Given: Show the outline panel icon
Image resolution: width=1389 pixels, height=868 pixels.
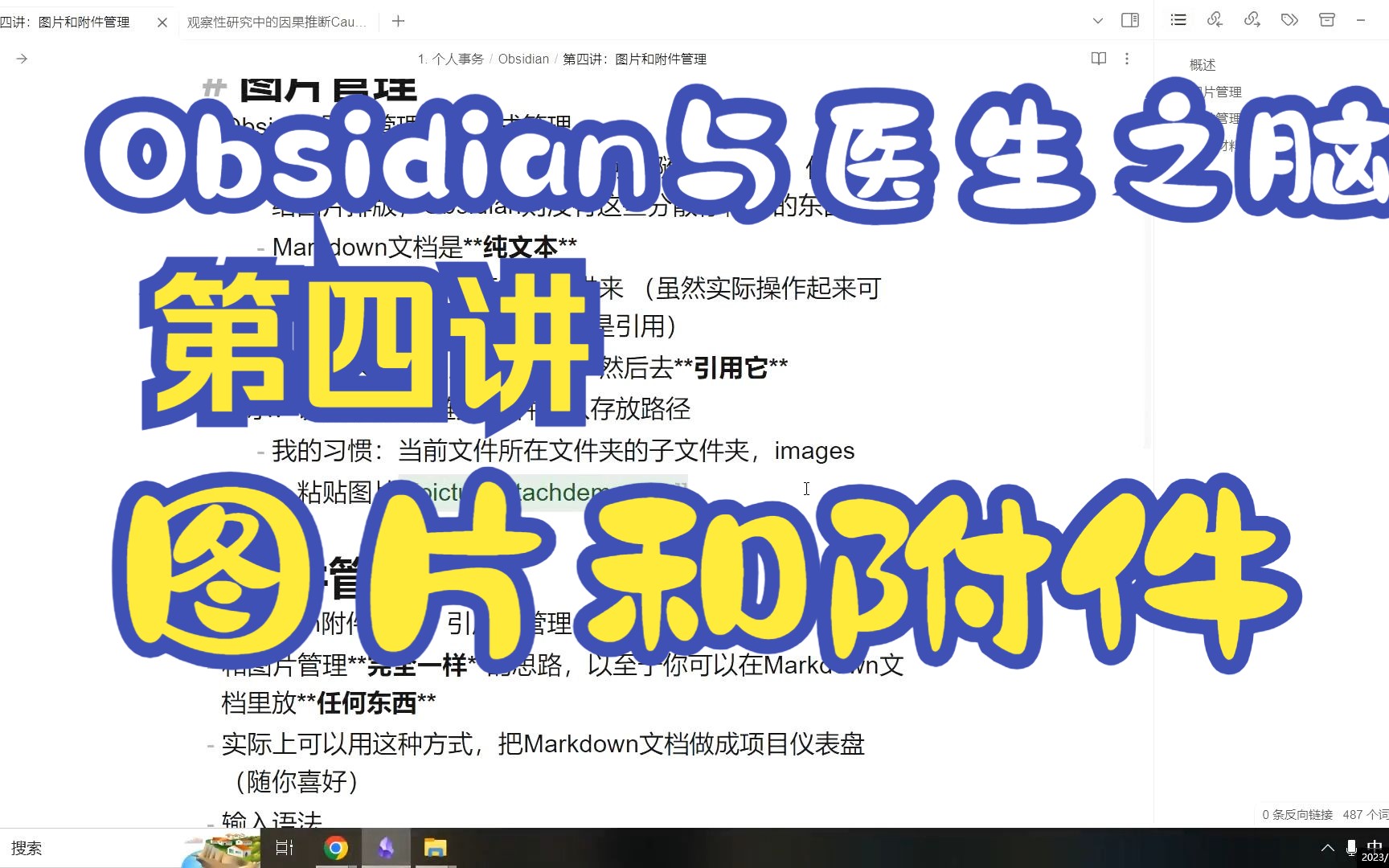Looking at the screenshot, I should (x=1178, y=20).
